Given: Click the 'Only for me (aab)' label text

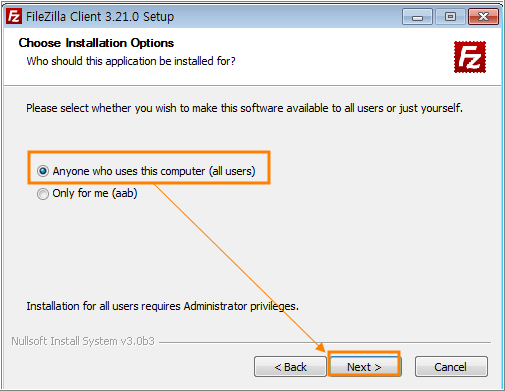Looking at the screenshot, I should (x=95, y=193).
